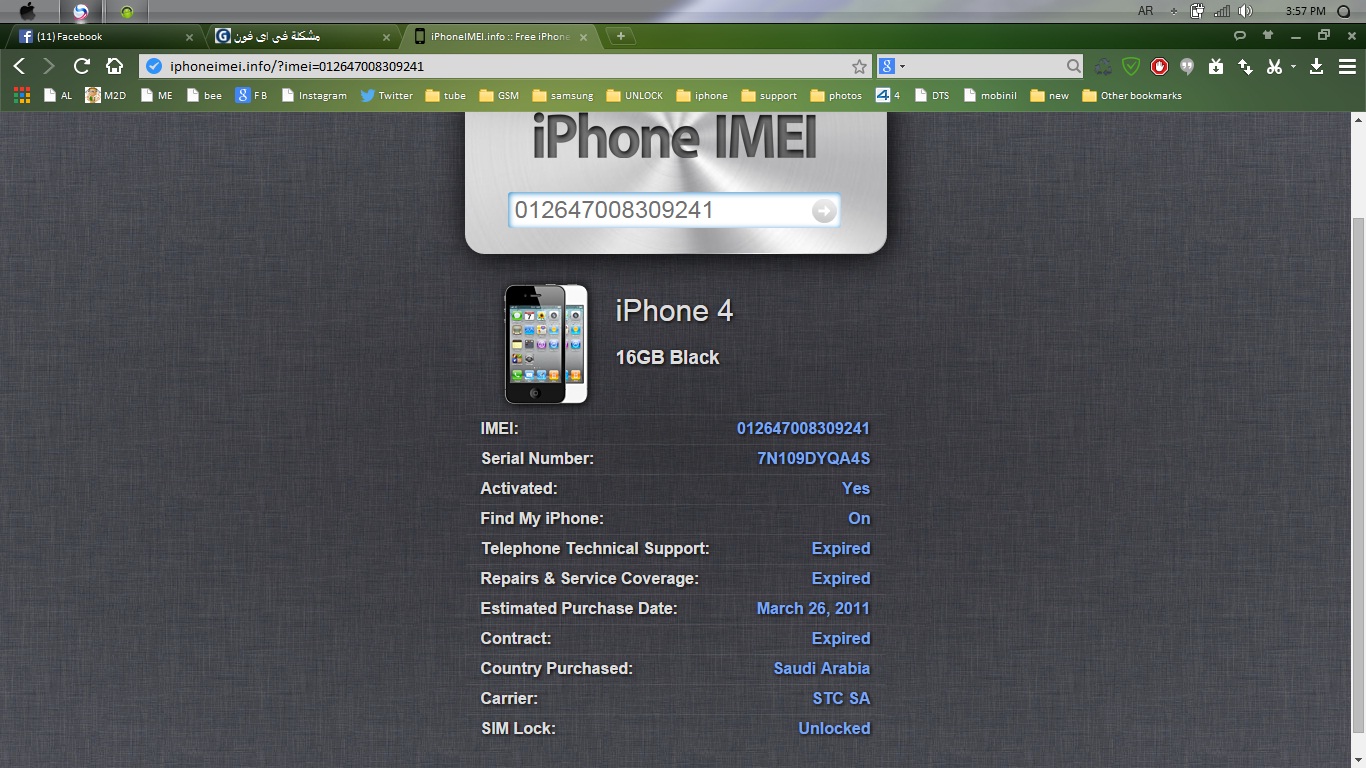Open the recycle extension icon
The height and width of the screenshot is (768, 1366).
(x=1103, y=66)
